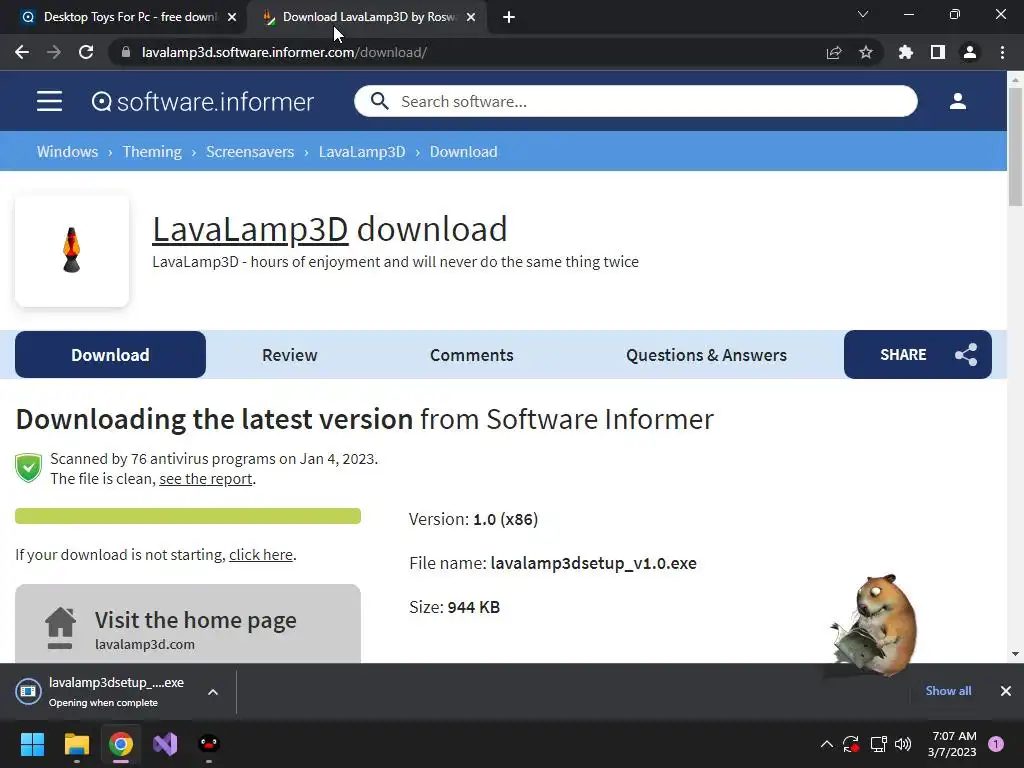
Task: Open Chrome three-dot menu
Action: click(x=1002, y=52)
